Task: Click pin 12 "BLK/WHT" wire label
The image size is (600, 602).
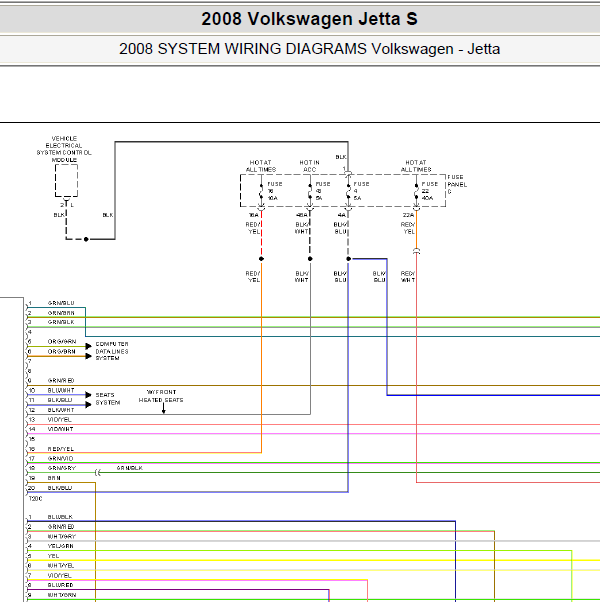Action: (x=61, y=410)
